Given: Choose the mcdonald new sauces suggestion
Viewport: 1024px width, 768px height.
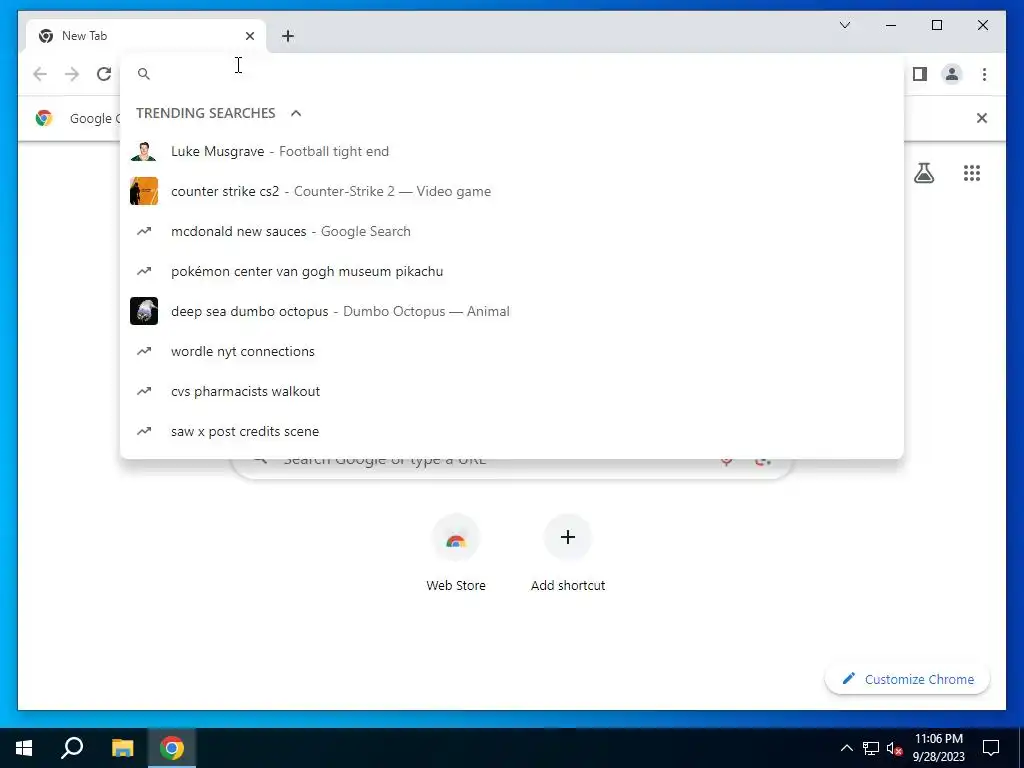Looking at the screenshot, I should pyautogui.click(x=512, y=231).
